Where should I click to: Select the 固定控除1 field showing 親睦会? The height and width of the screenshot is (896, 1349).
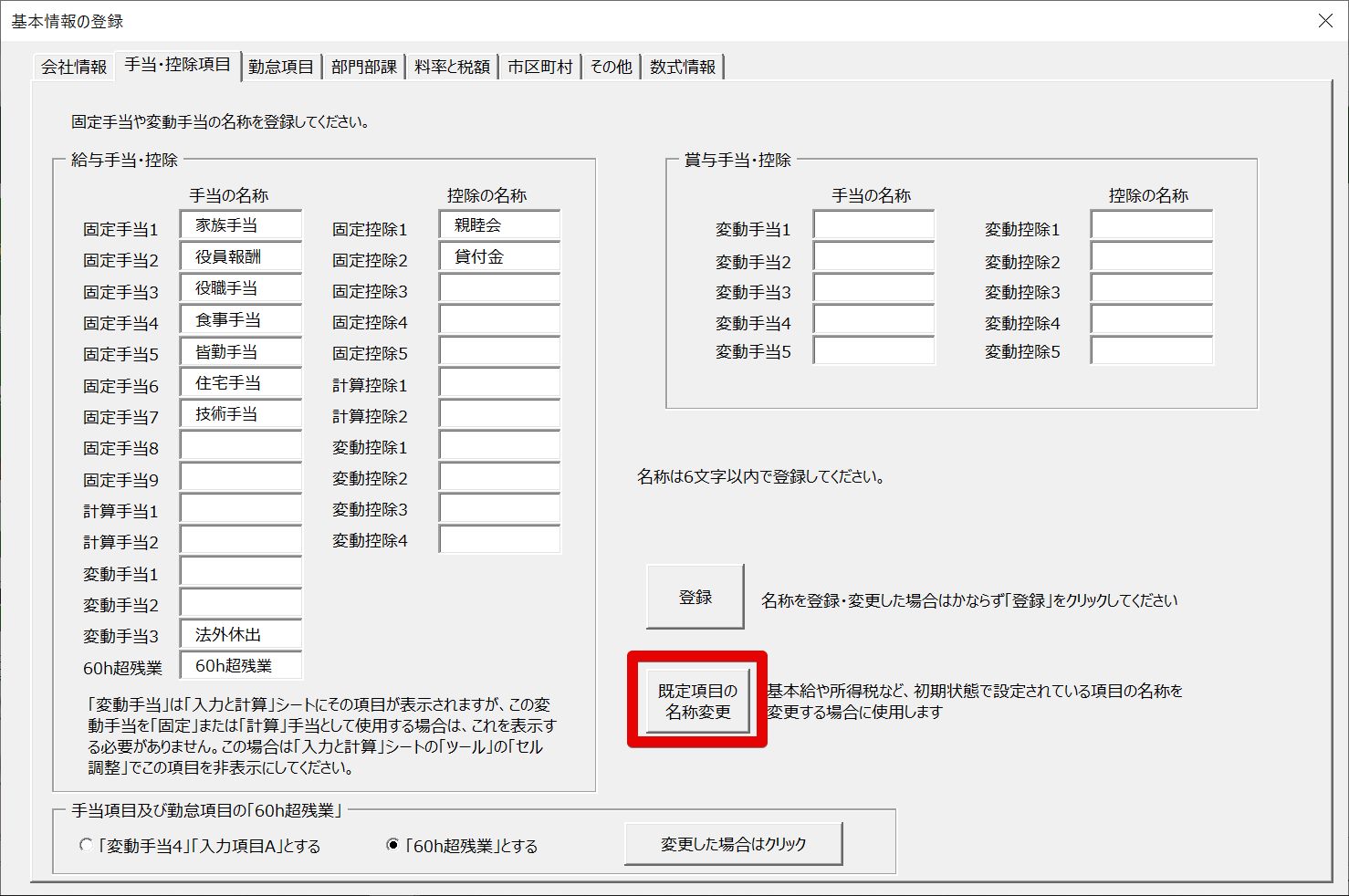click(x=499, y=225)
